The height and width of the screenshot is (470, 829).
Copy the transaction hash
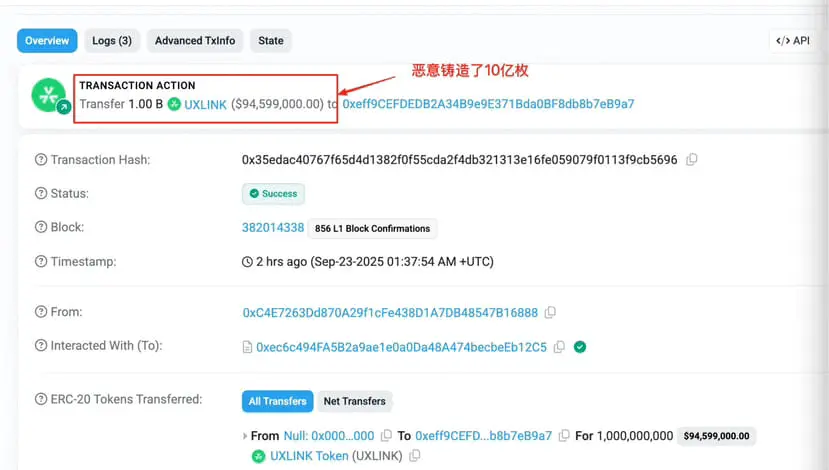[x=692, y=160]
